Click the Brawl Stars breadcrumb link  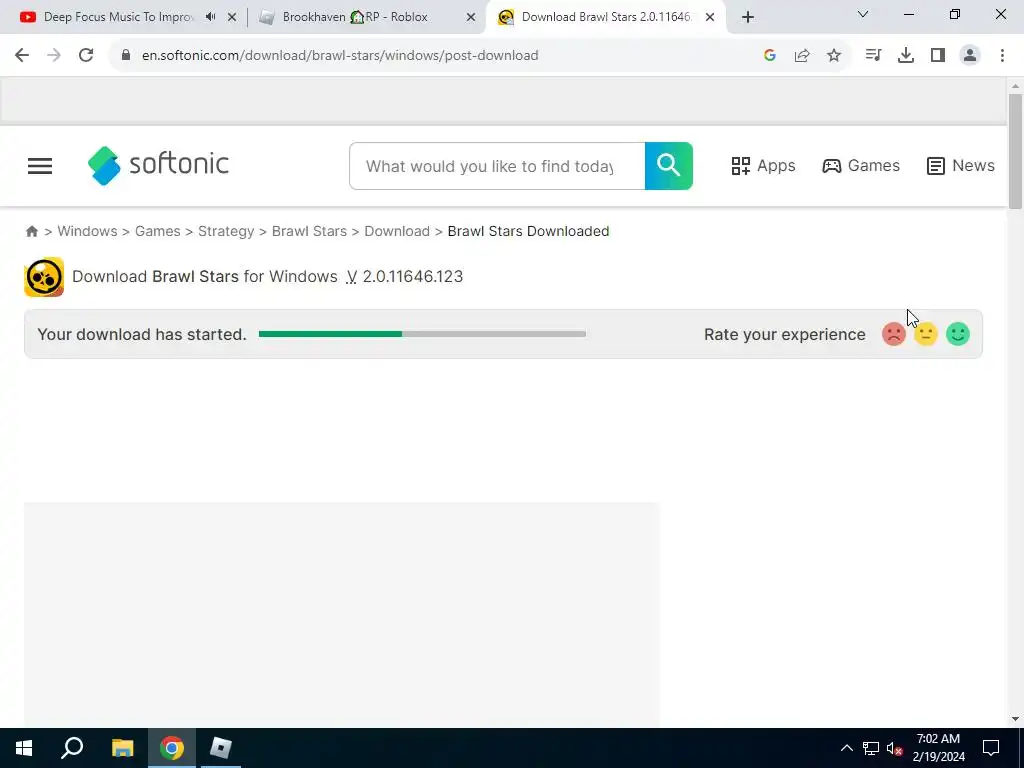coord(310,231)
